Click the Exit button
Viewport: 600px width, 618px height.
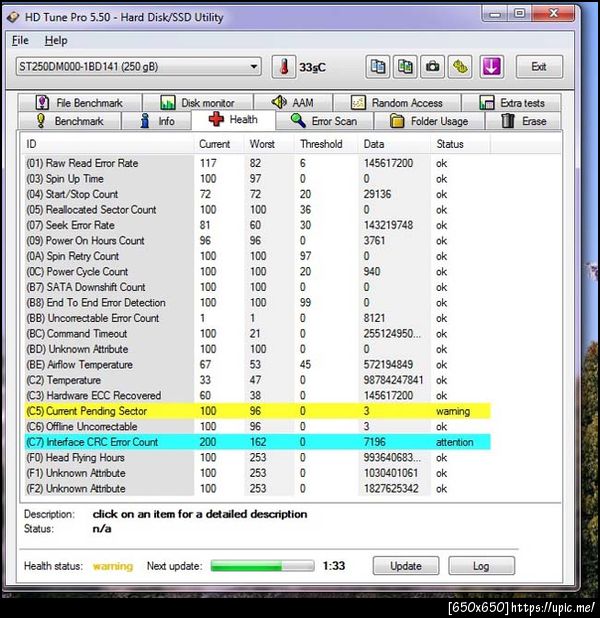coord(539,67)
